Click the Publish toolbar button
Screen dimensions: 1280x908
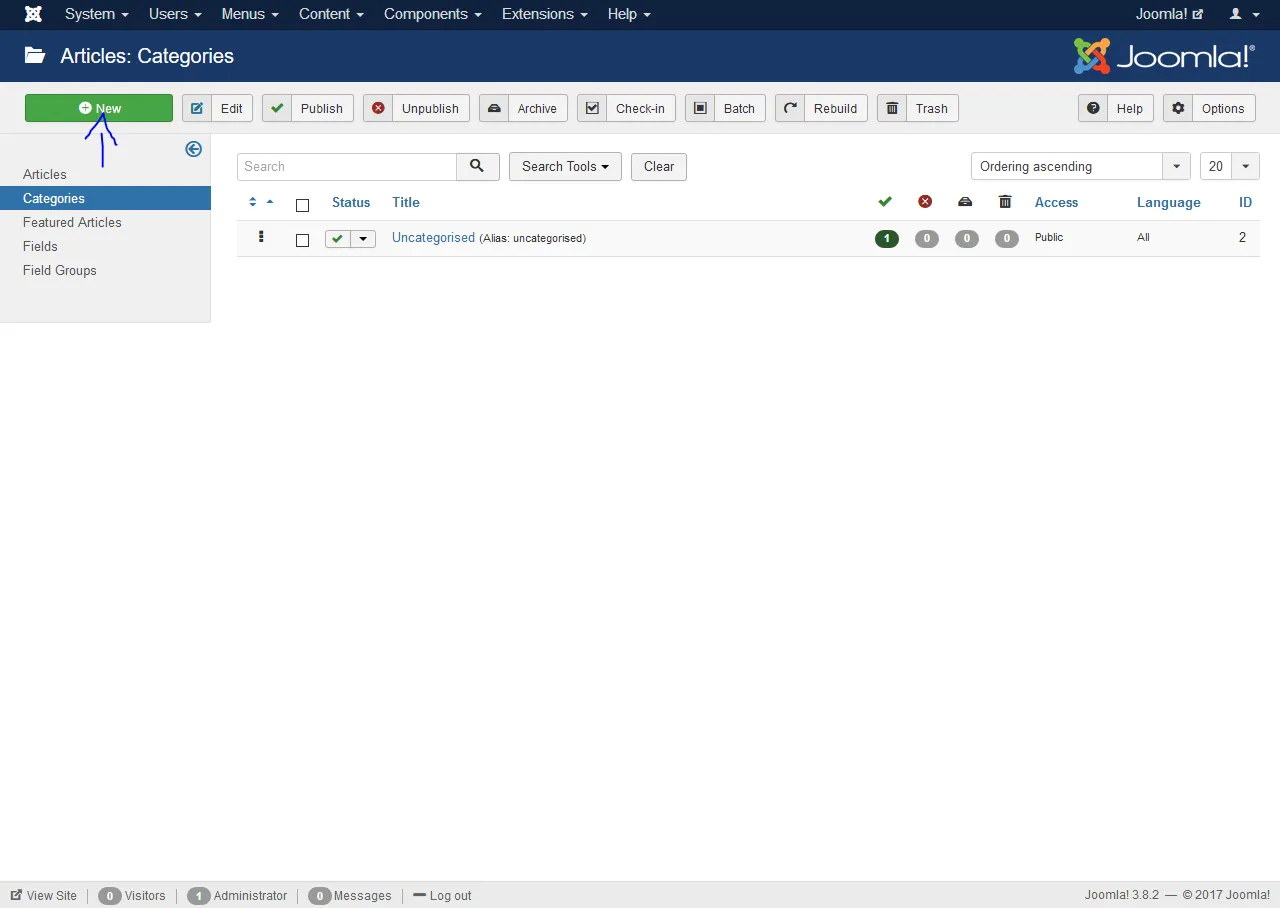point(308,108)
